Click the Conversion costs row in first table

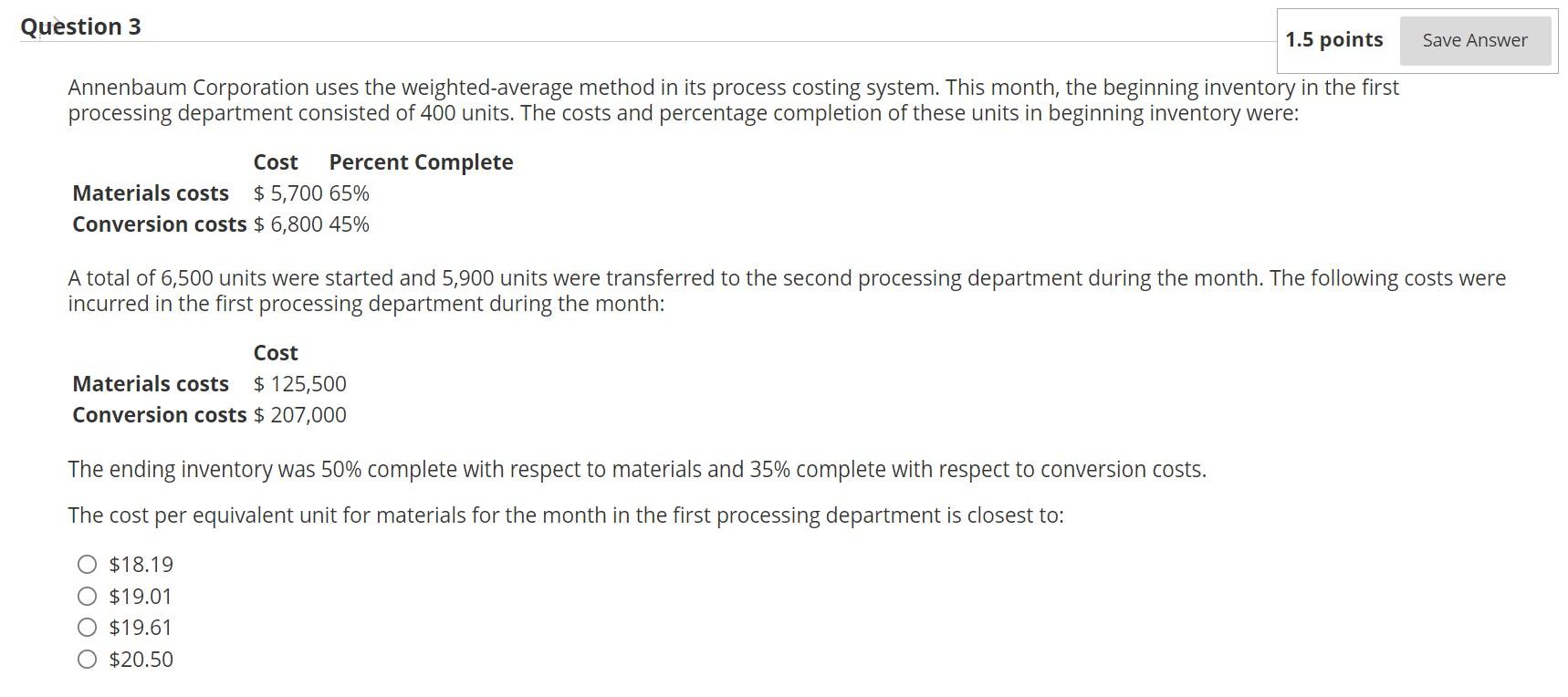coord(160,224)
